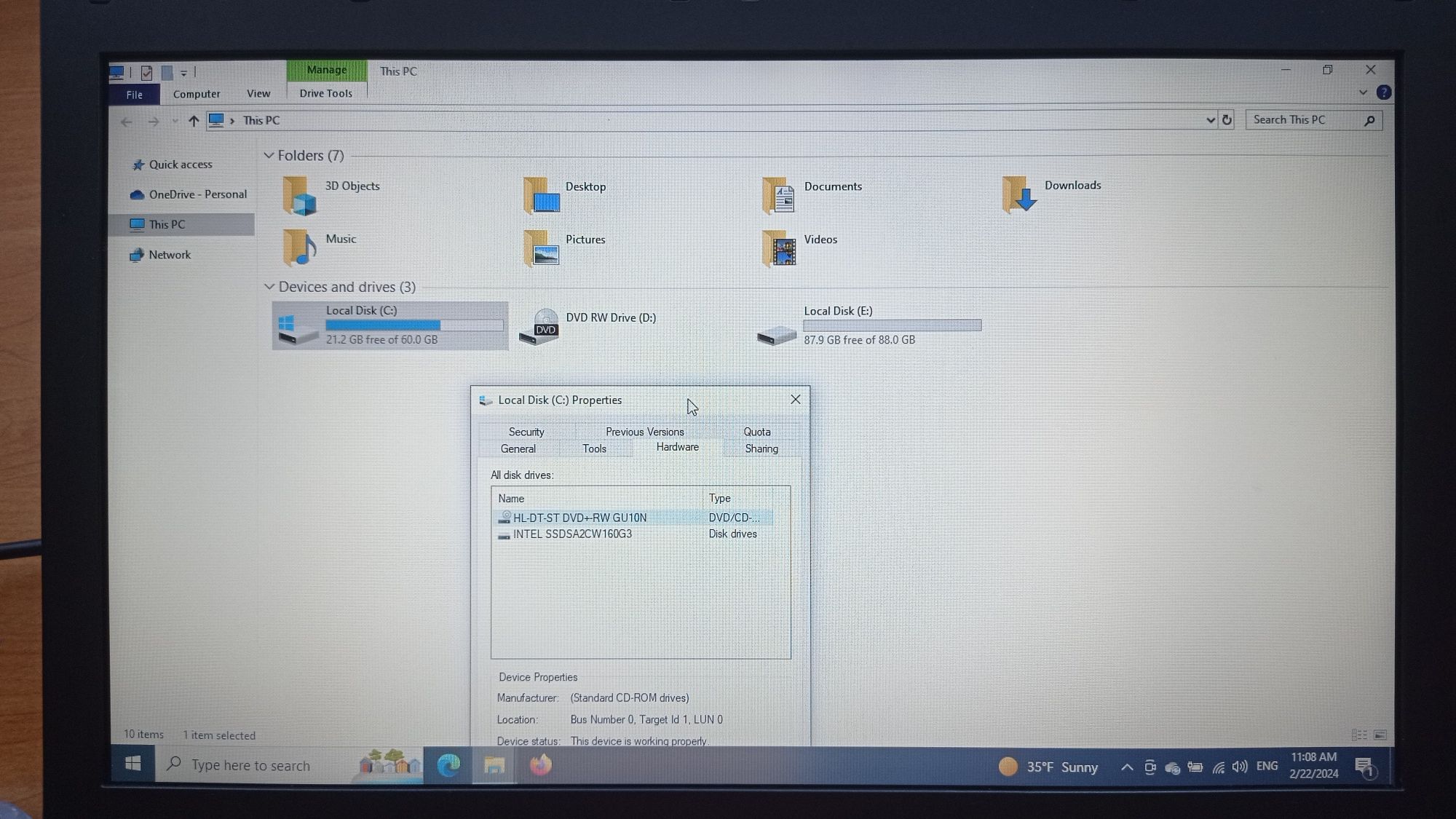Open the View ribbon tab
This screenshot has height=819, width=1456.
258,93
